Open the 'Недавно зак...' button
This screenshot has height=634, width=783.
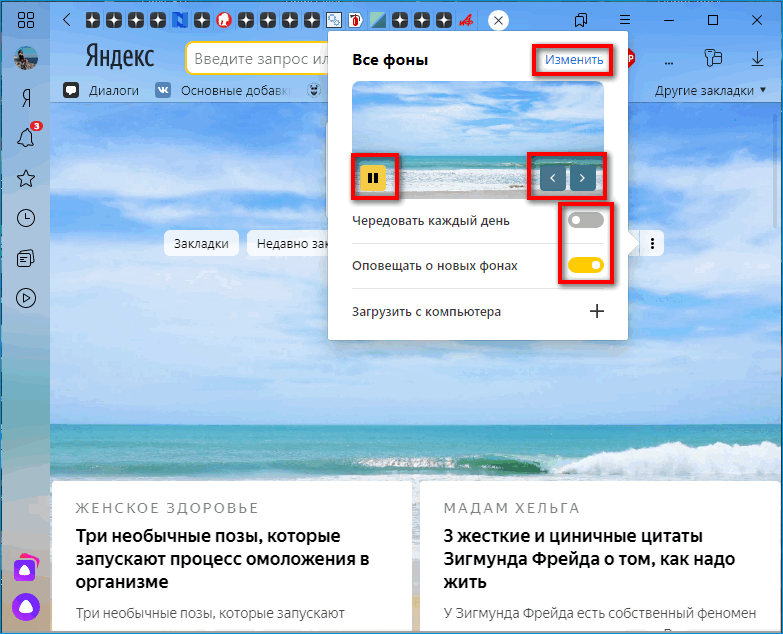pyautogui.click(x=288, y=243)
